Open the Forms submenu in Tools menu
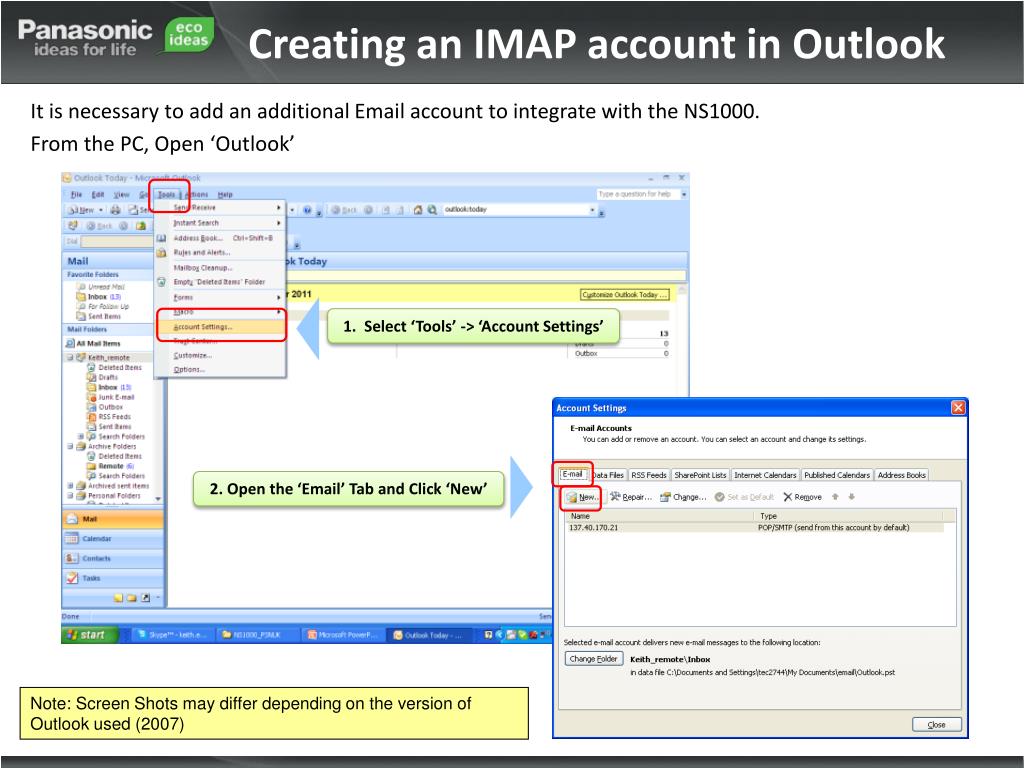Viewport: 1024px width, 768px height. (x=220, y=297)
